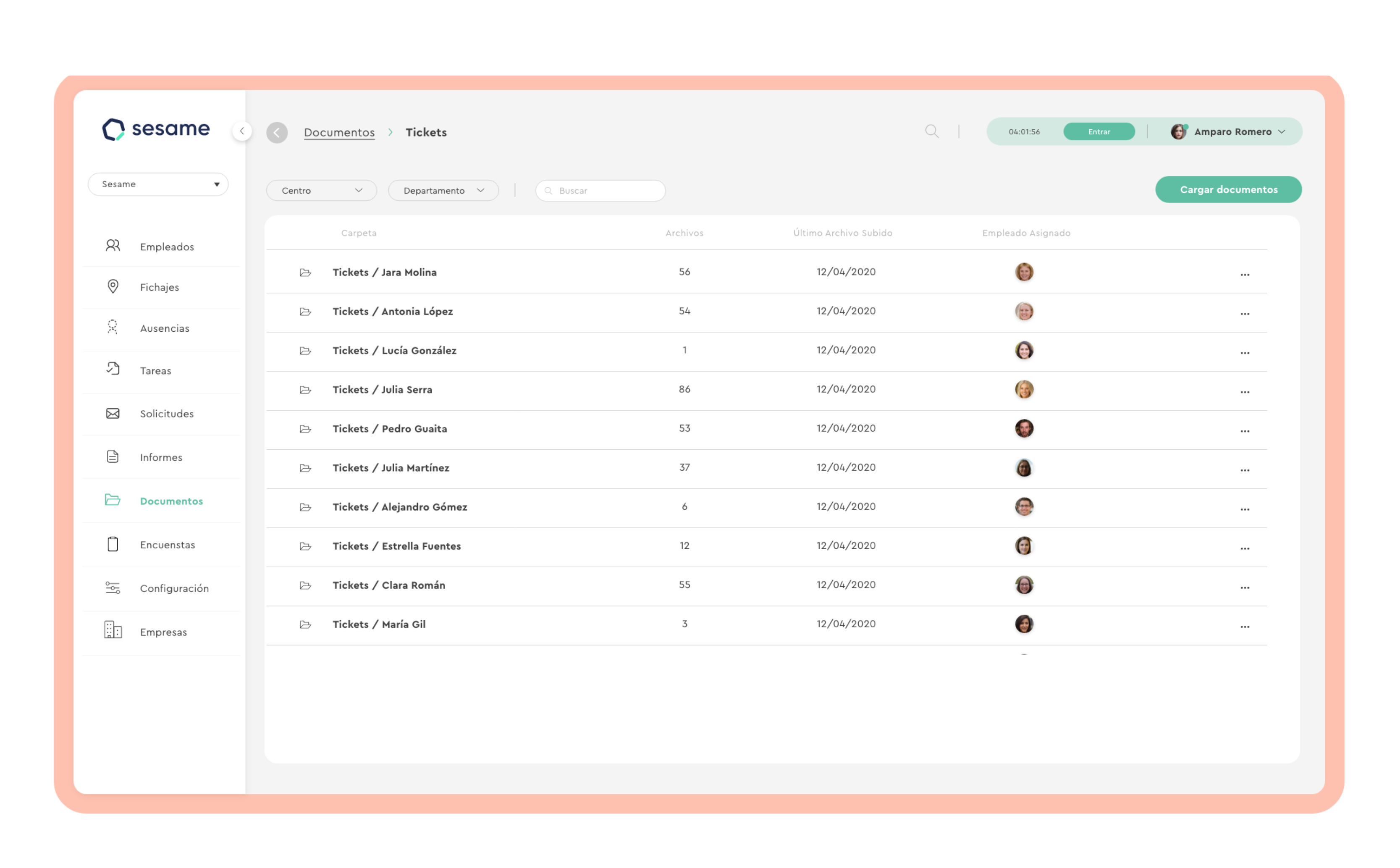Image resolution: width=1400 pixels, height=868 pixels.
Task: Click the Cargar documentos button
Action: click(x=1228, y=189)
